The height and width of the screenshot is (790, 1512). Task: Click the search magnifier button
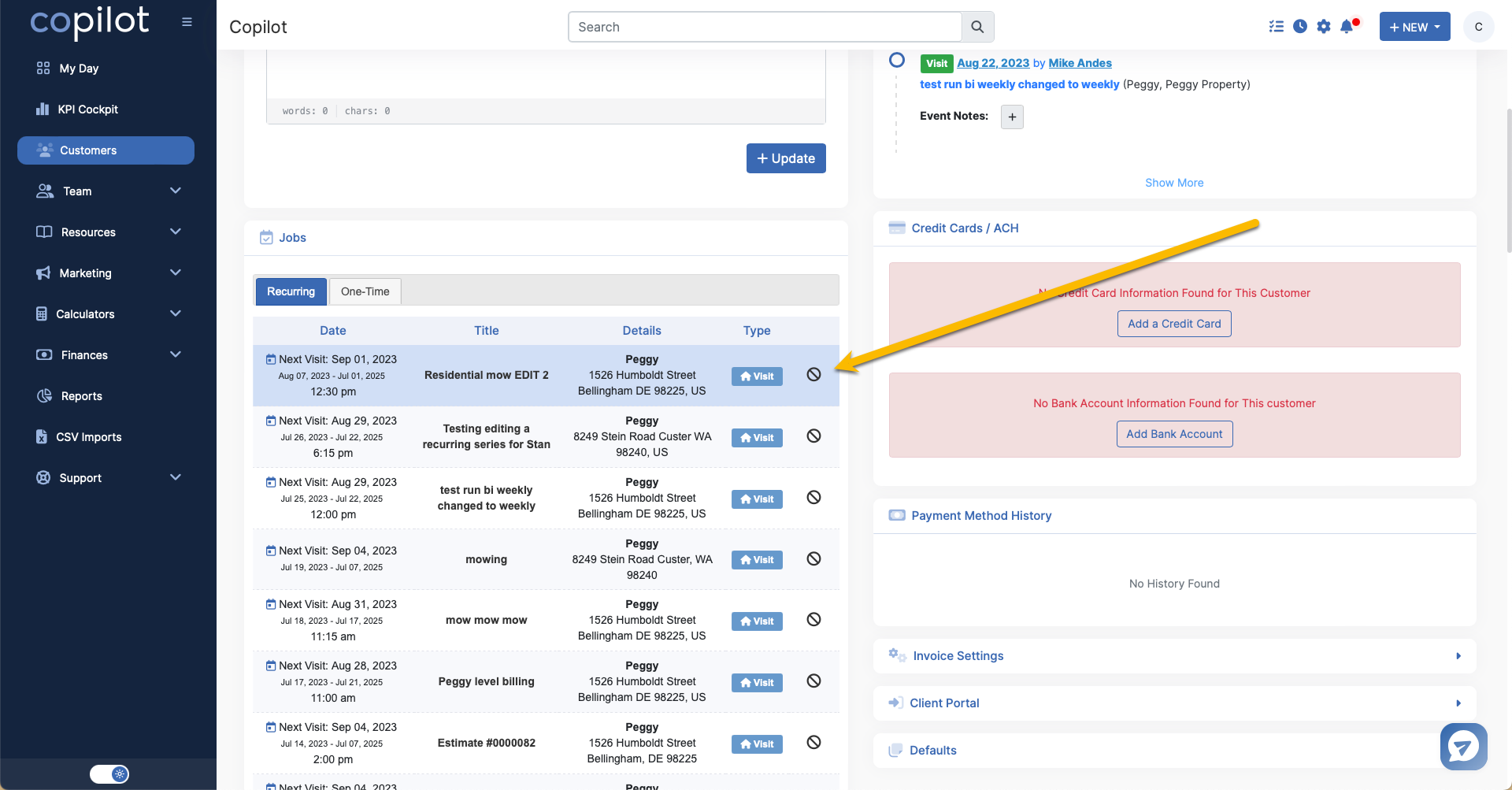pyautogui.click(x=977, y=27)
